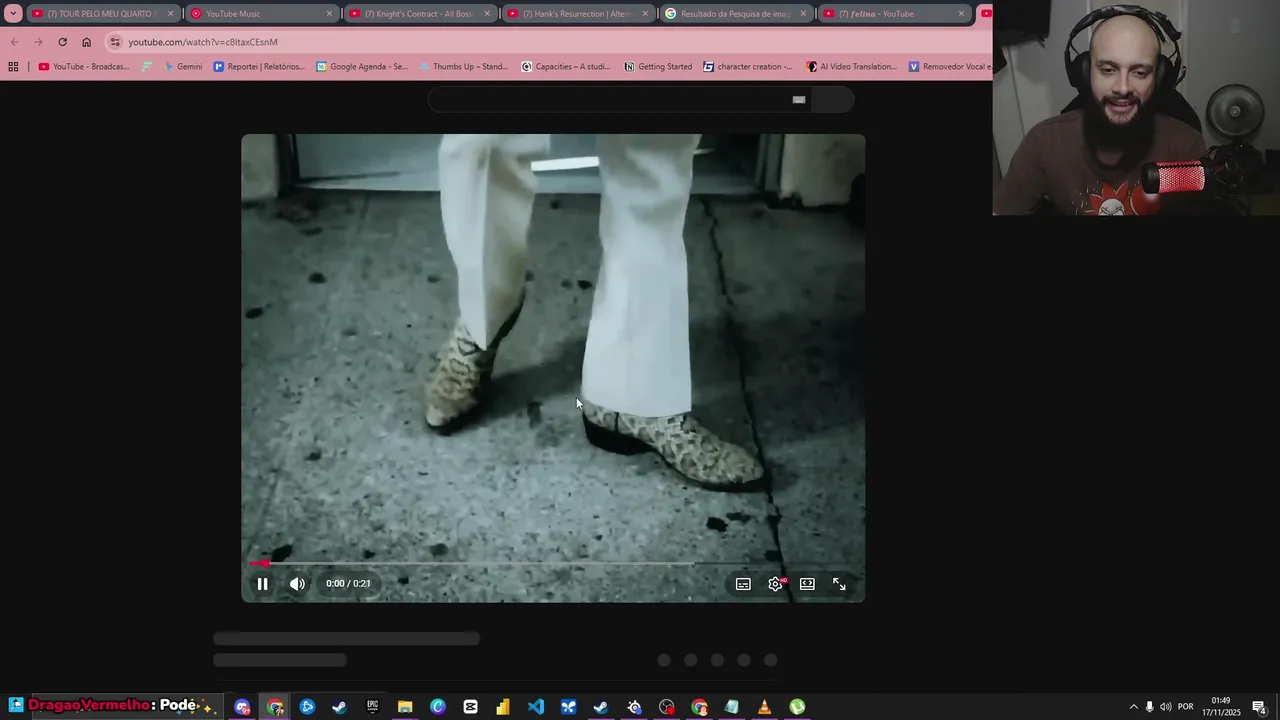Open VLC media player from the taskbar
The height and width of the screenshot is (720, 1280).
(764, 707)
